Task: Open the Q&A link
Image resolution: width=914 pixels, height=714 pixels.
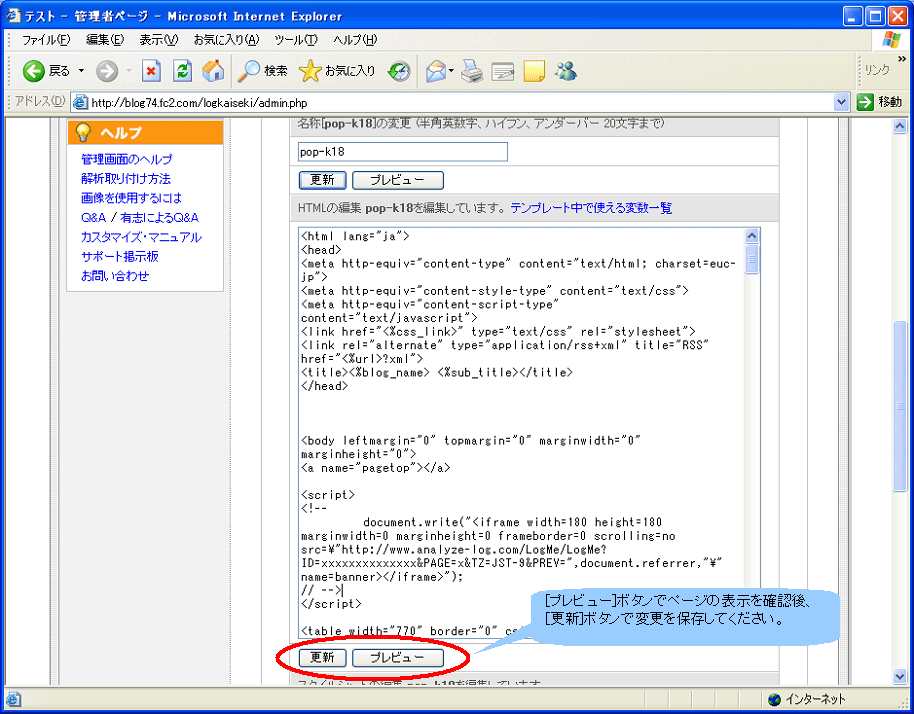Action: [93, 217]
